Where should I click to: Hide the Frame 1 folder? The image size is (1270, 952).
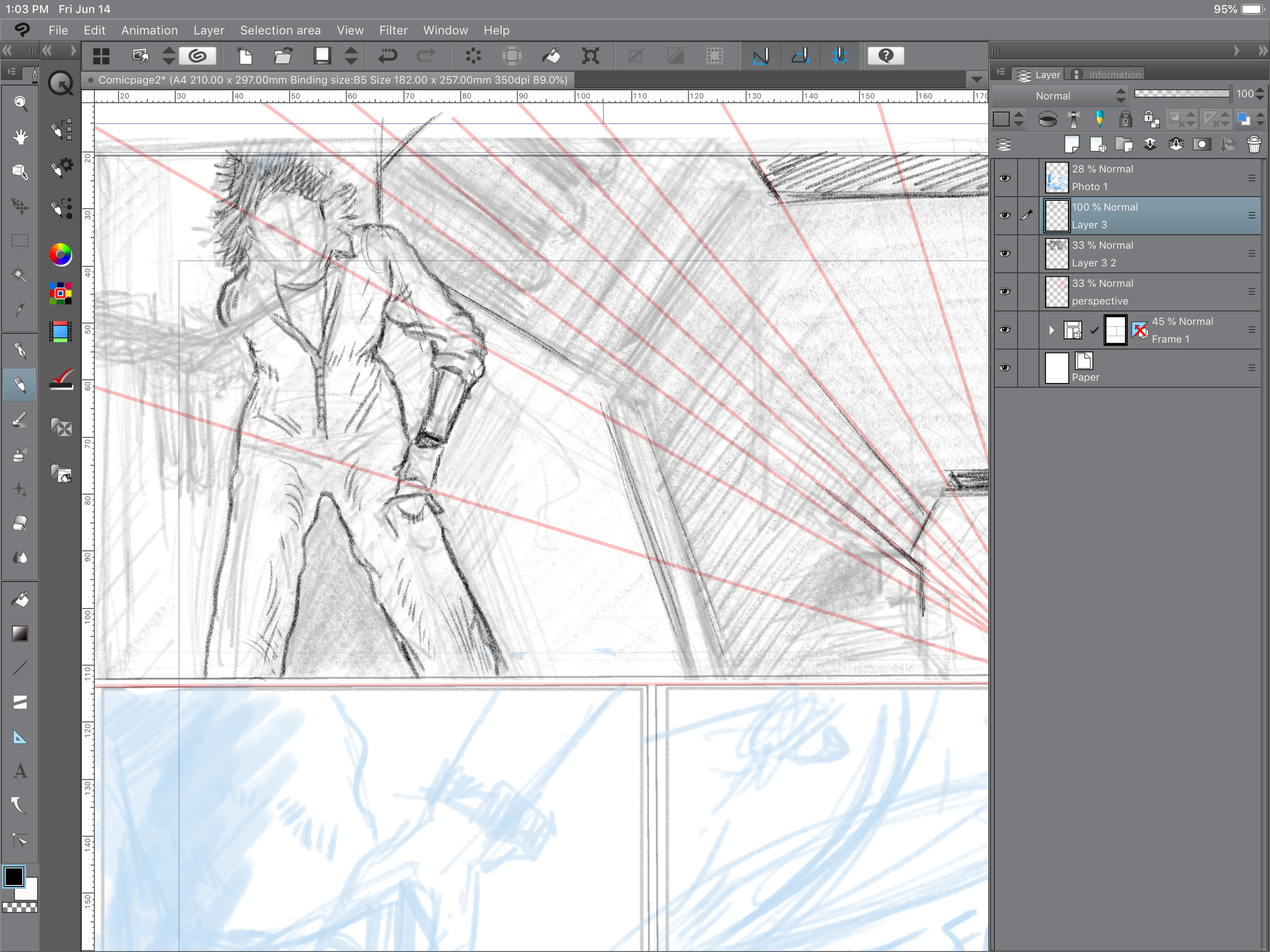(1005, 330)
